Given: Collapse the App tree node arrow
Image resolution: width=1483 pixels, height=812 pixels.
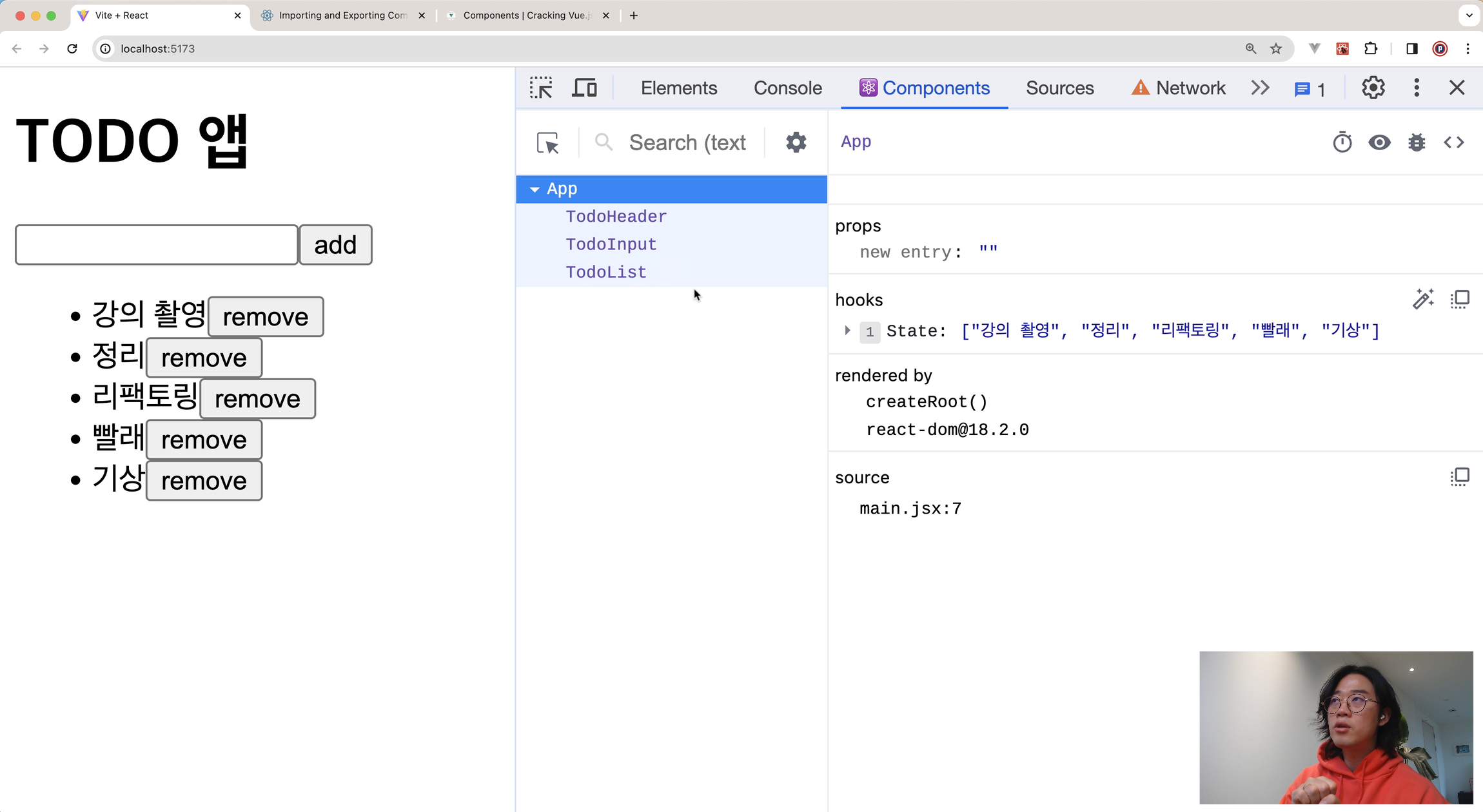Looking at the screenshot, I should (x=534, y=189).
